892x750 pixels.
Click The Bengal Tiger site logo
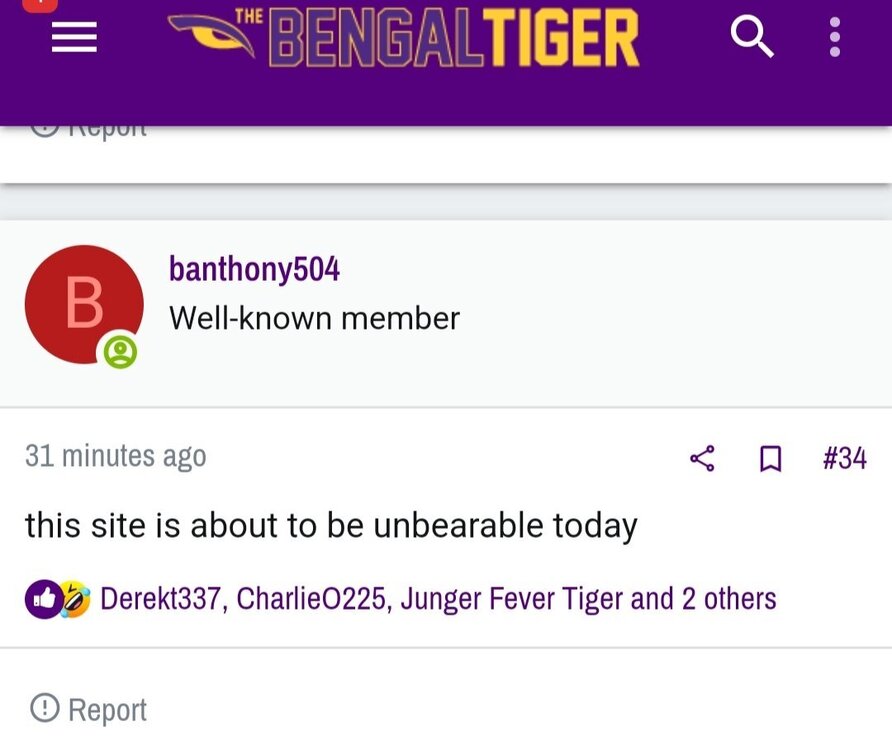(x=404, y=37)
